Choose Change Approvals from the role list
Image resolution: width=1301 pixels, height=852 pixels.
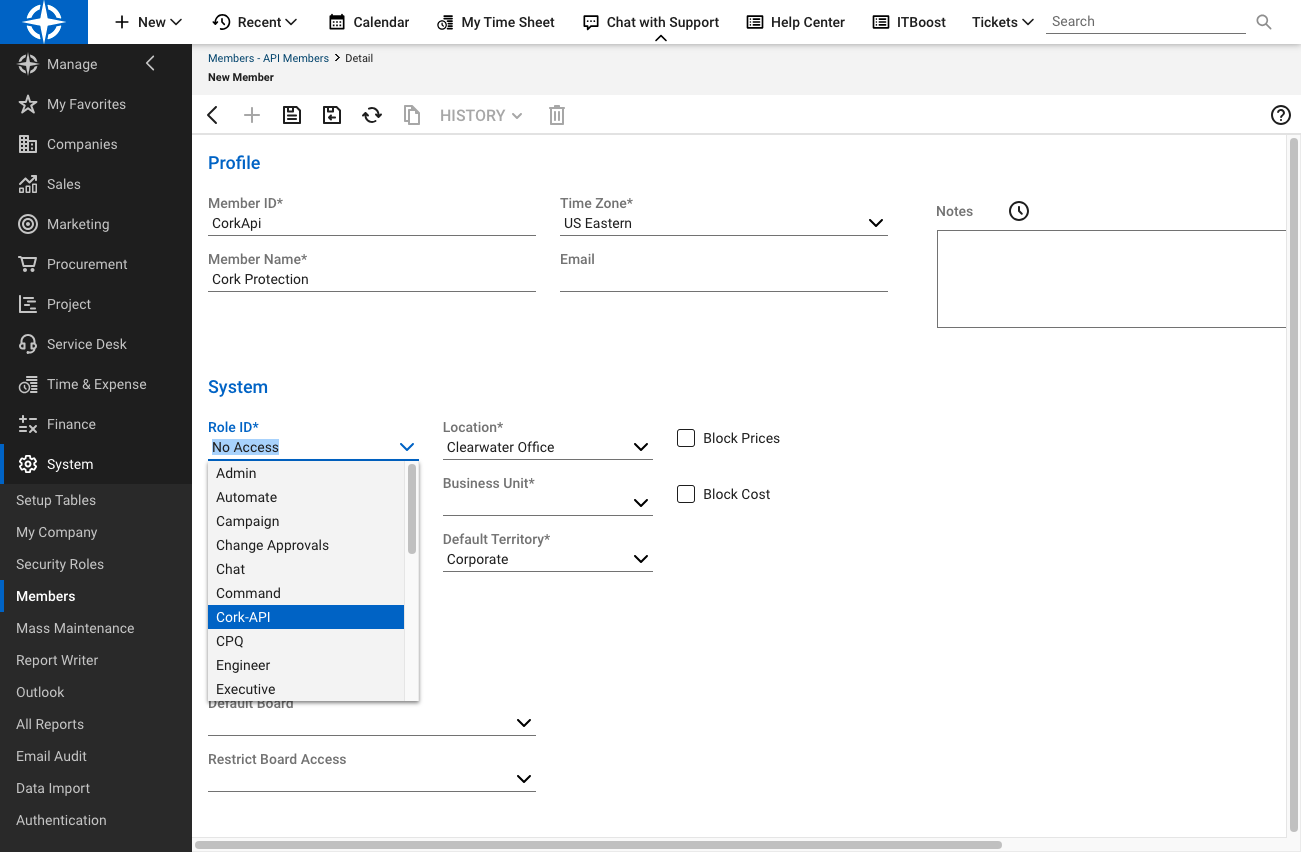(306, 545)
